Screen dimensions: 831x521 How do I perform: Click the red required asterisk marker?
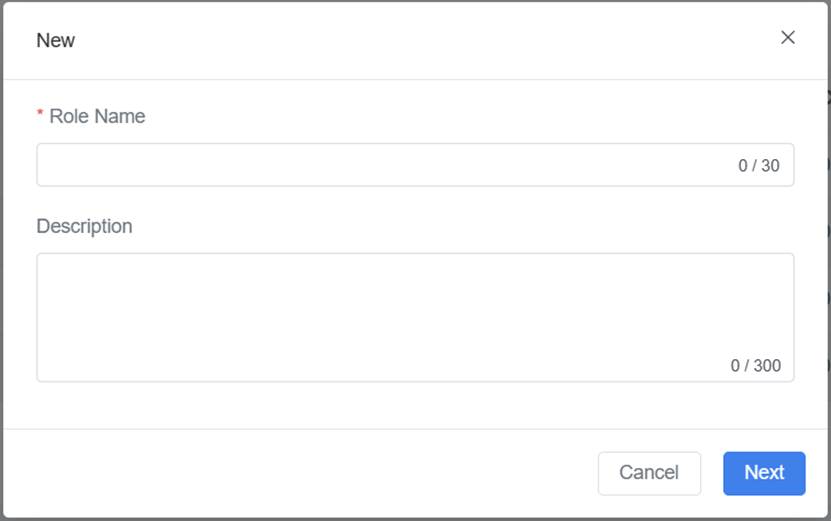click(40, 117)
